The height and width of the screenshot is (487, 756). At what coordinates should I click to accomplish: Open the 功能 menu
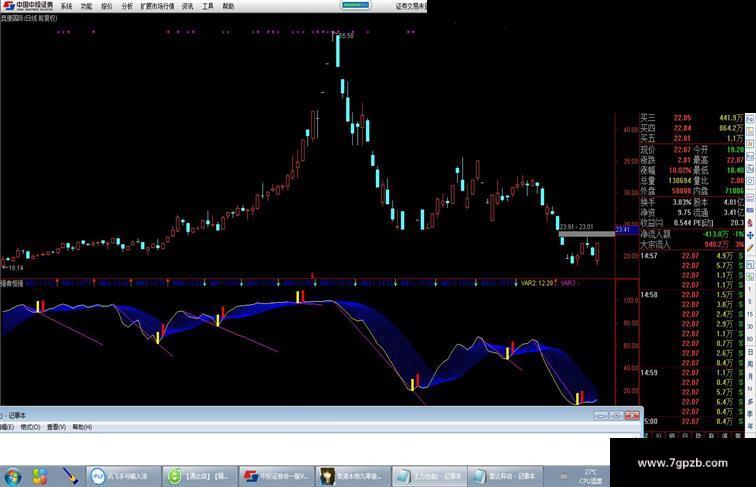pos(86,6)
